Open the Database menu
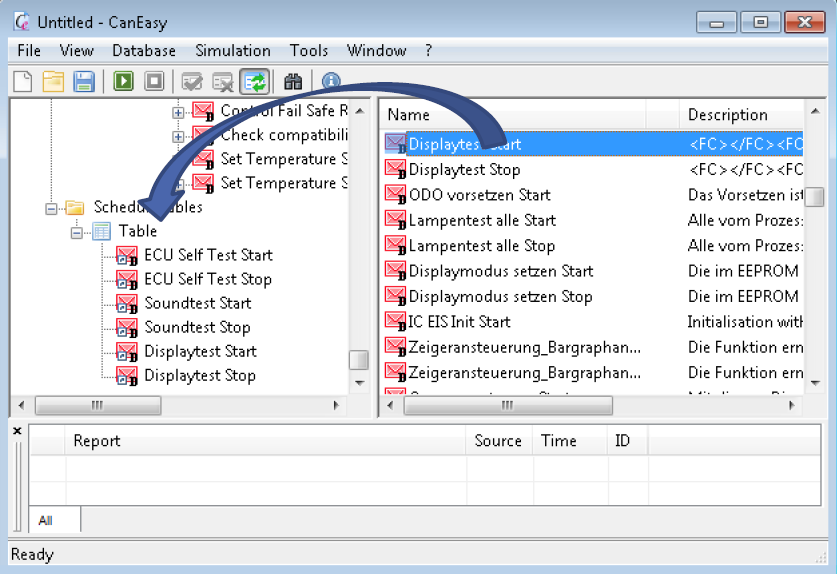The width and height of the screenshot is (837, 575). (143, 51)
